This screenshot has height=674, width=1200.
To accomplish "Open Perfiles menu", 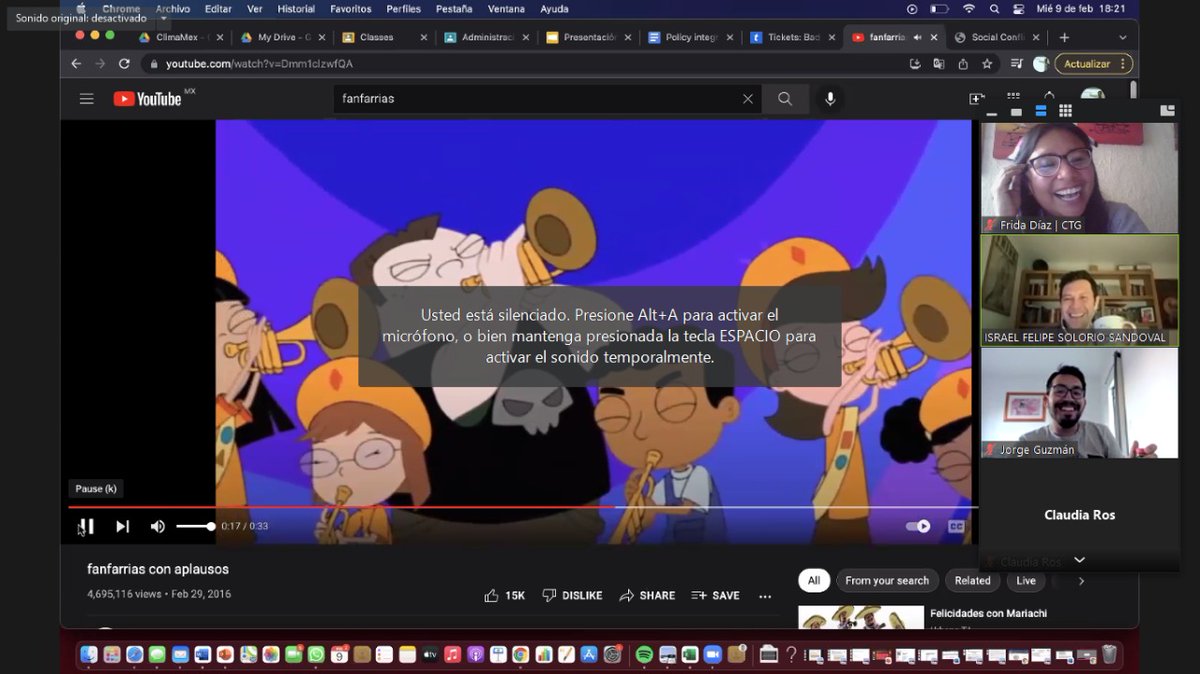I will (403, 9).
